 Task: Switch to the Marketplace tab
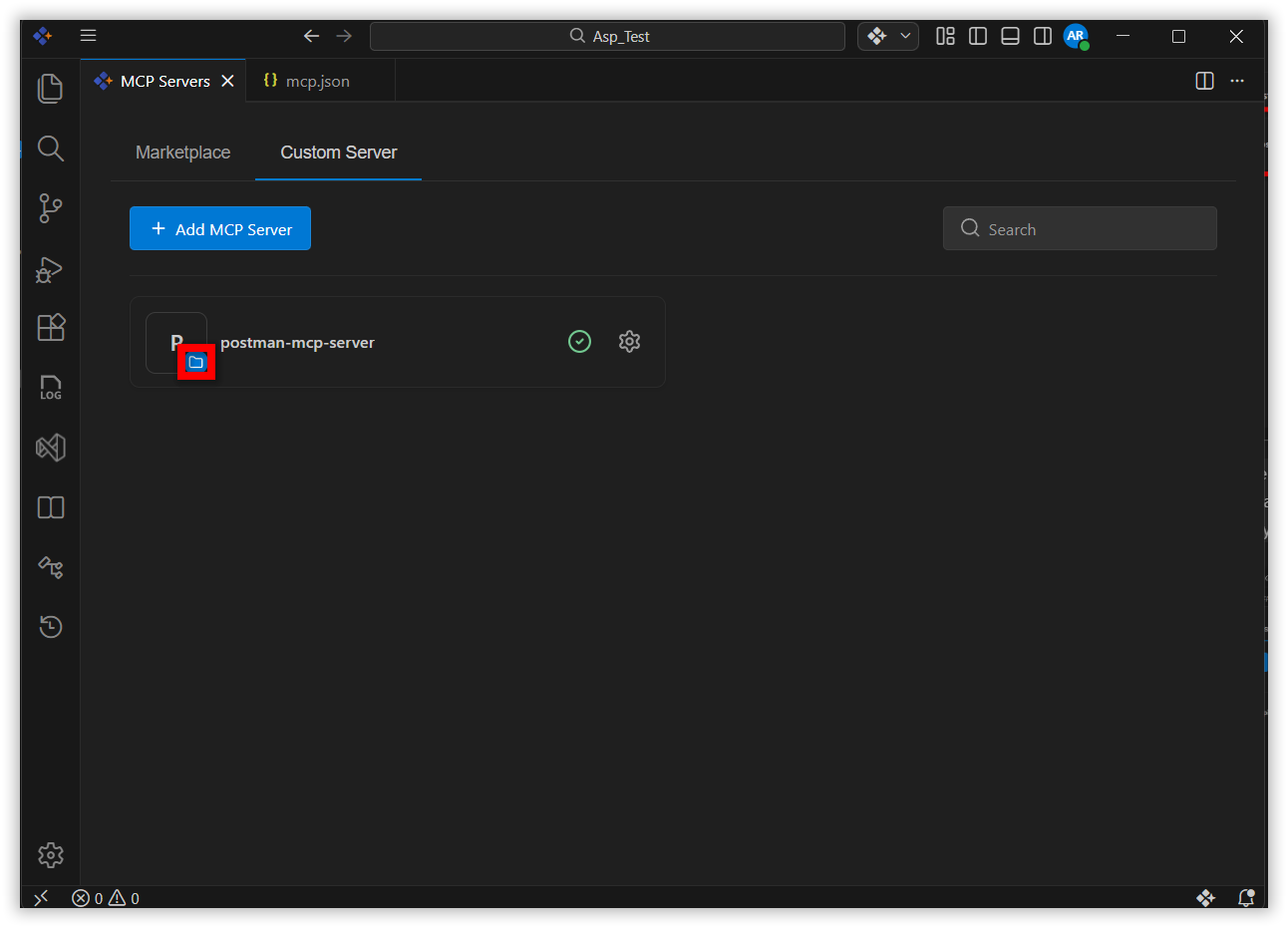182,153
